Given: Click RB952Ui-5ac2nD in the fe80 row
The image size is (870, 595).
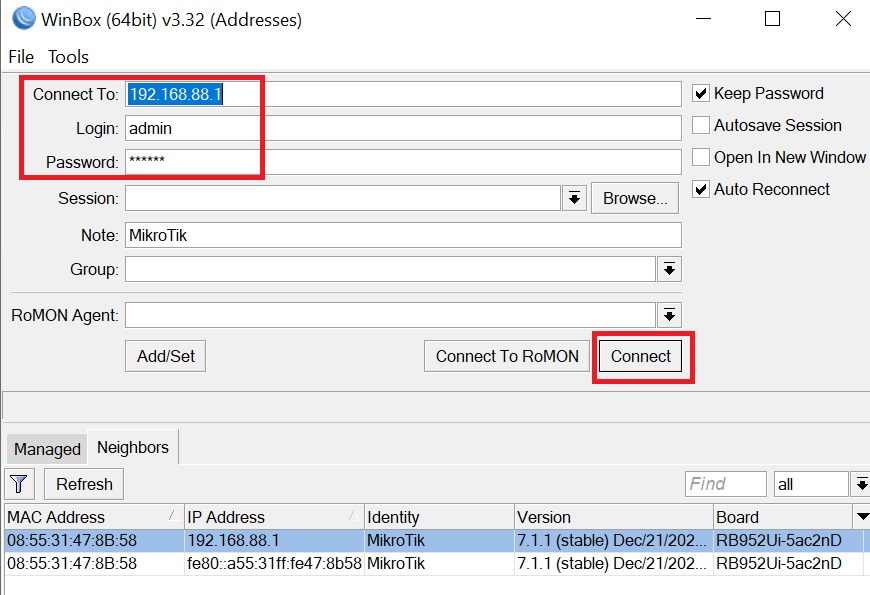Looking at the screenshot, I should coord(778,563).
